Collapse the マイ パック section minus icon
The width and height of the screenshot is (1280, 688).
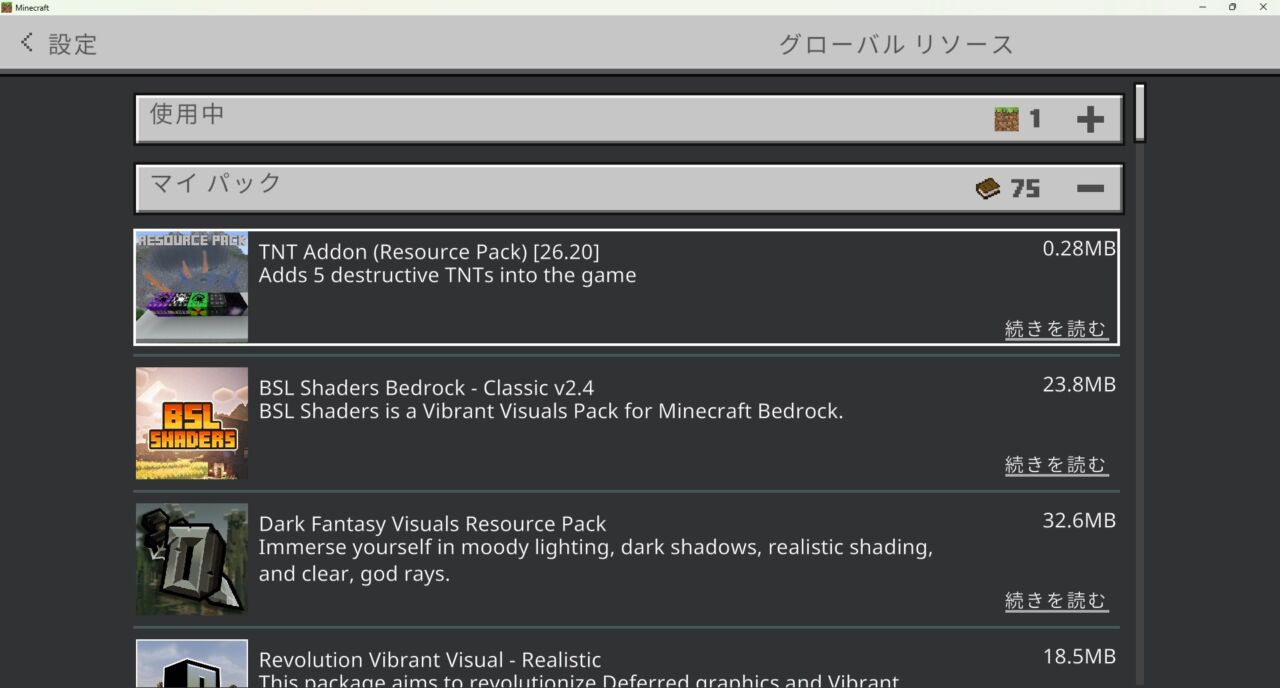tap(1090, 188)
